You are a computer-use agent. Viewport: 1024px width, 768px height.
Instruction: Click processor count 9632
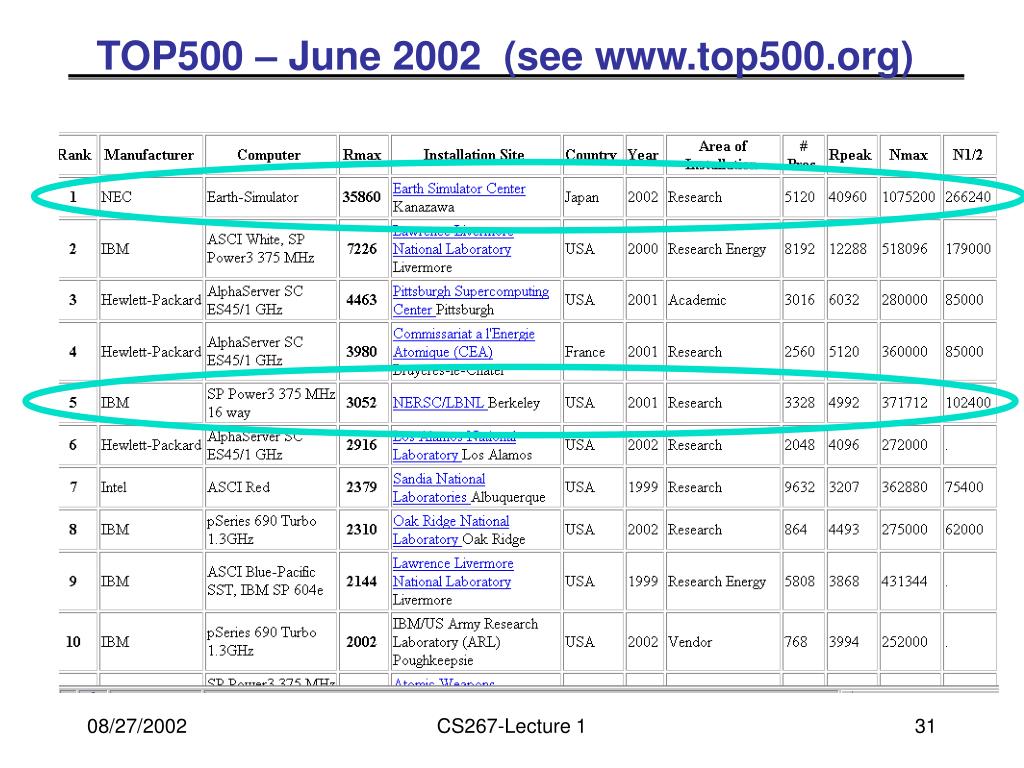coord(800,487)
